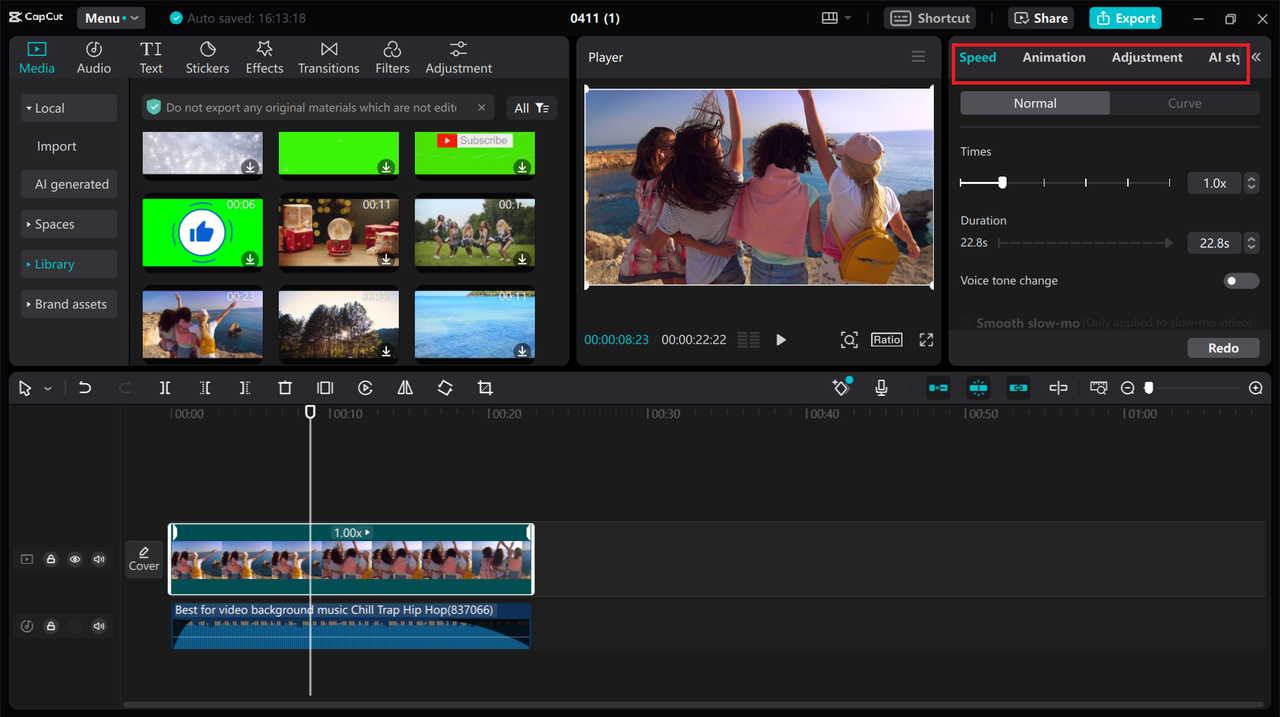Open the All filter dropdown

[x=531, y=108]
